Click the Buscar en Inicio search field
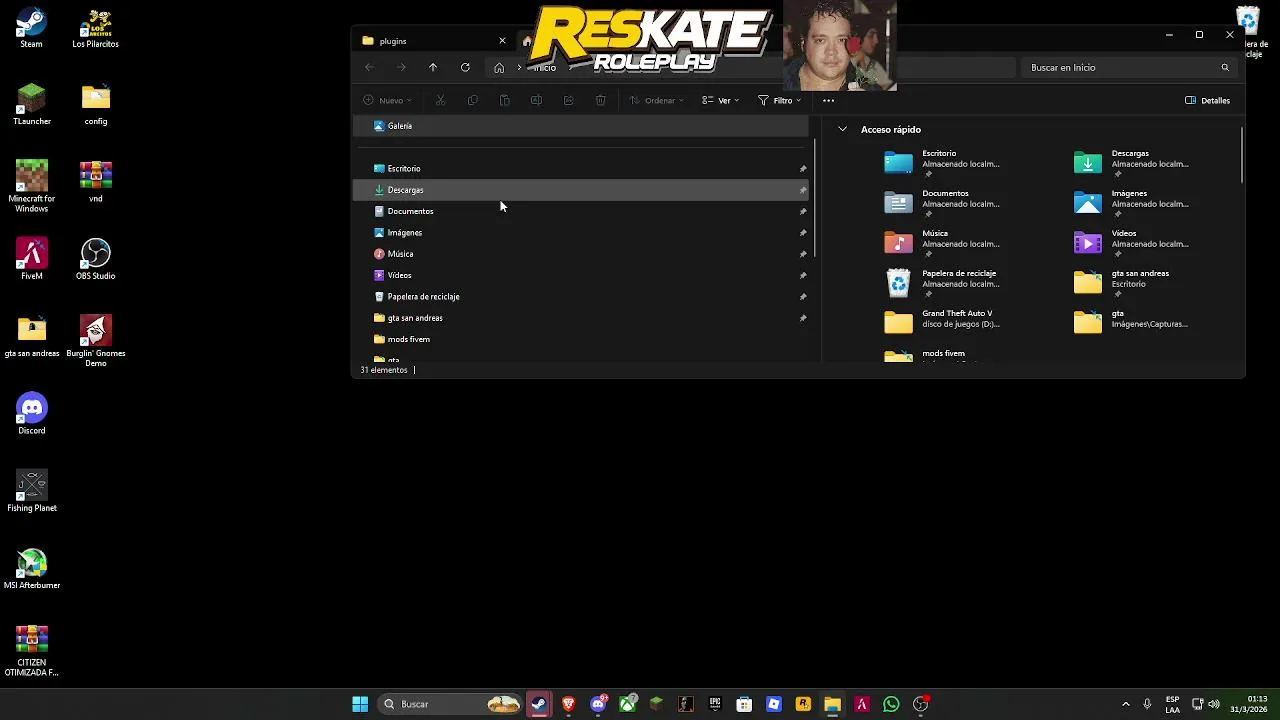This screenshot has height=720, width=1280. tap(1129, 67)
